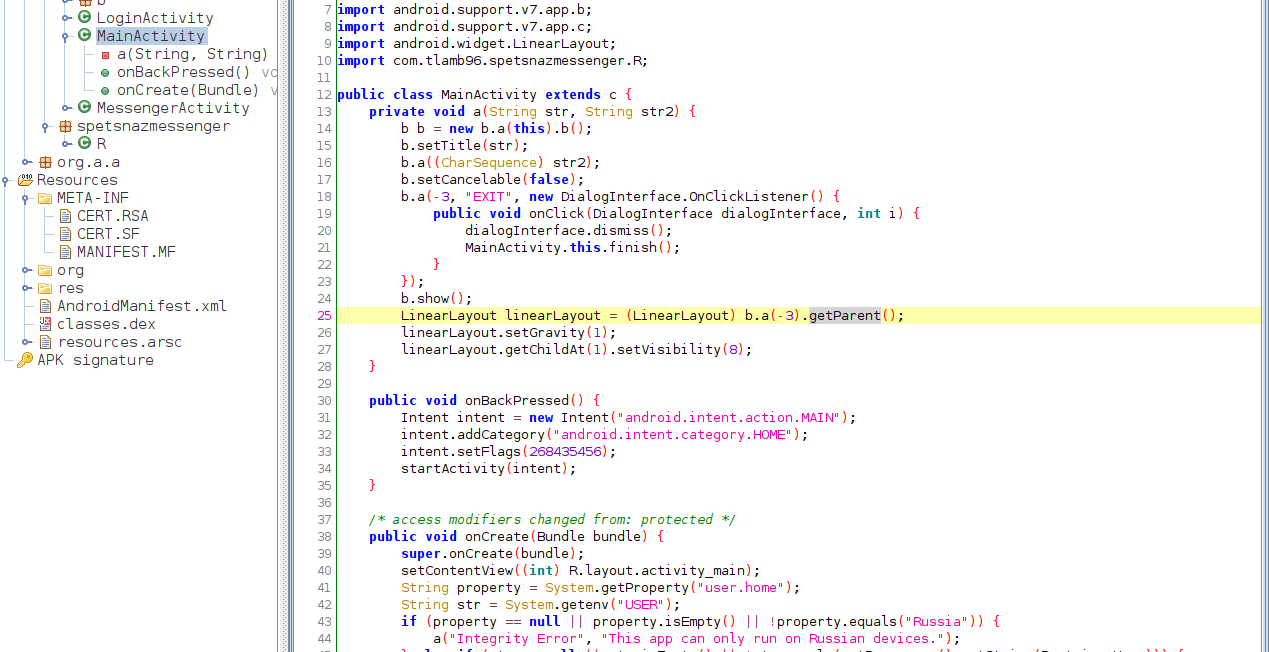Viewport: 1269px width, 652px height.
Task: Expand the res folder node
Action: 27,288
